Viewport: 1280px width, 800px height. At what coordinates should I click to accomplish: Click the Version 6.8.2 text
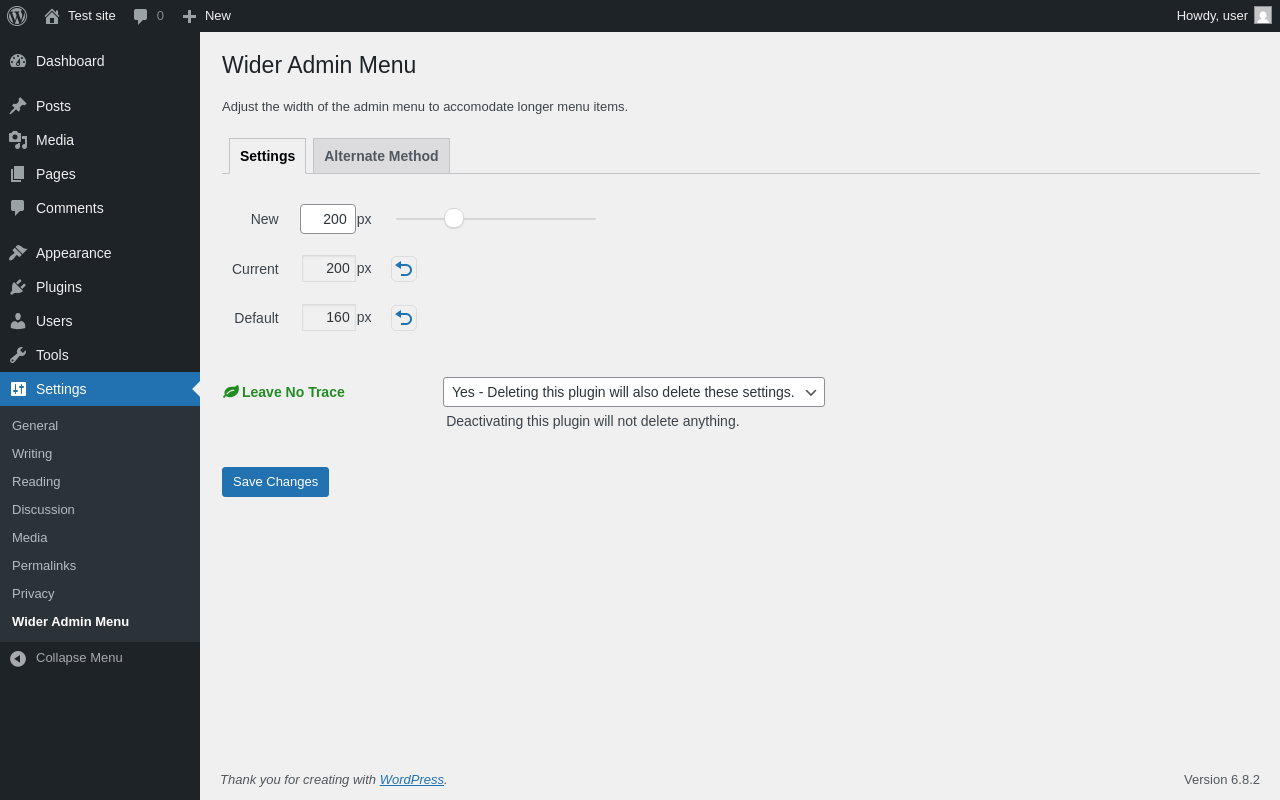pos(1222,779)
